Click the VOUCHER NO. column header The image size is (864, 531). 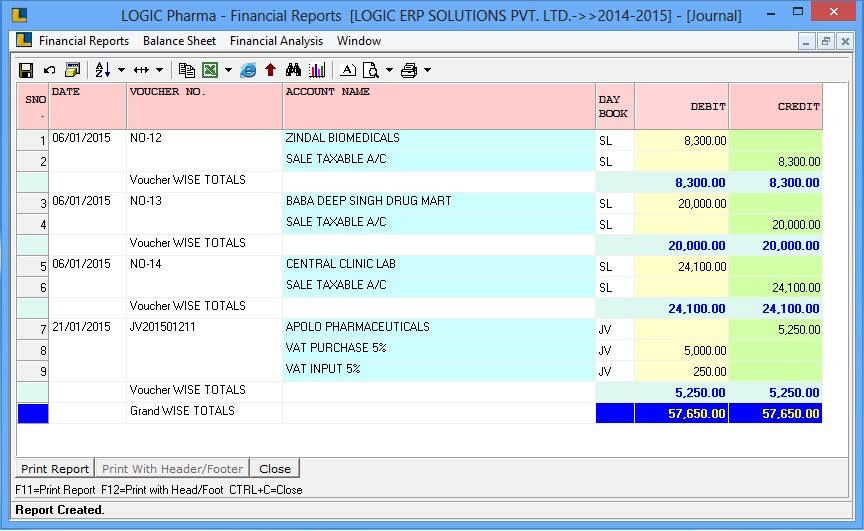204,106
